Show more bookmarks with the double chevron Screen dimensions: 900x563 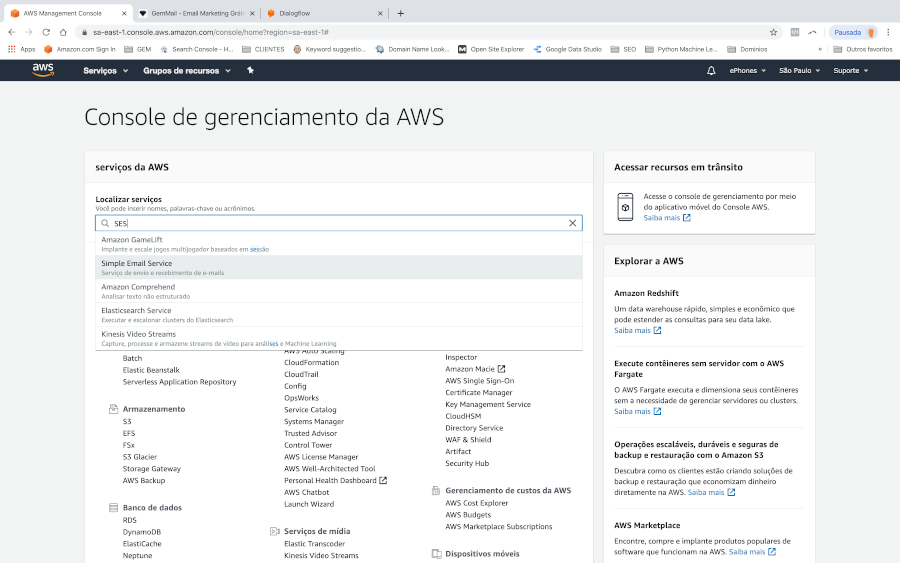pos(820,49)
